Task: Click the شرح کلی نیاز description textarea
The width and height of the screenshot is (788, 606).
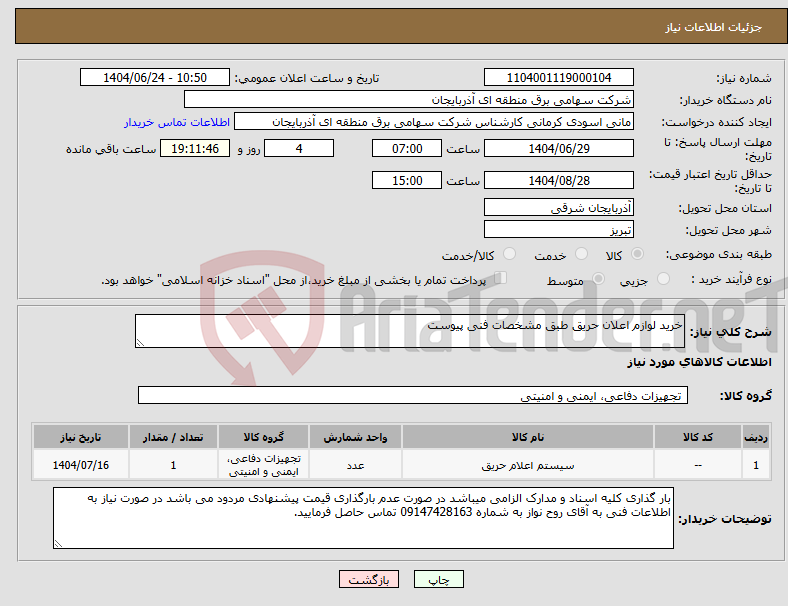Action: tap(410, 331)
